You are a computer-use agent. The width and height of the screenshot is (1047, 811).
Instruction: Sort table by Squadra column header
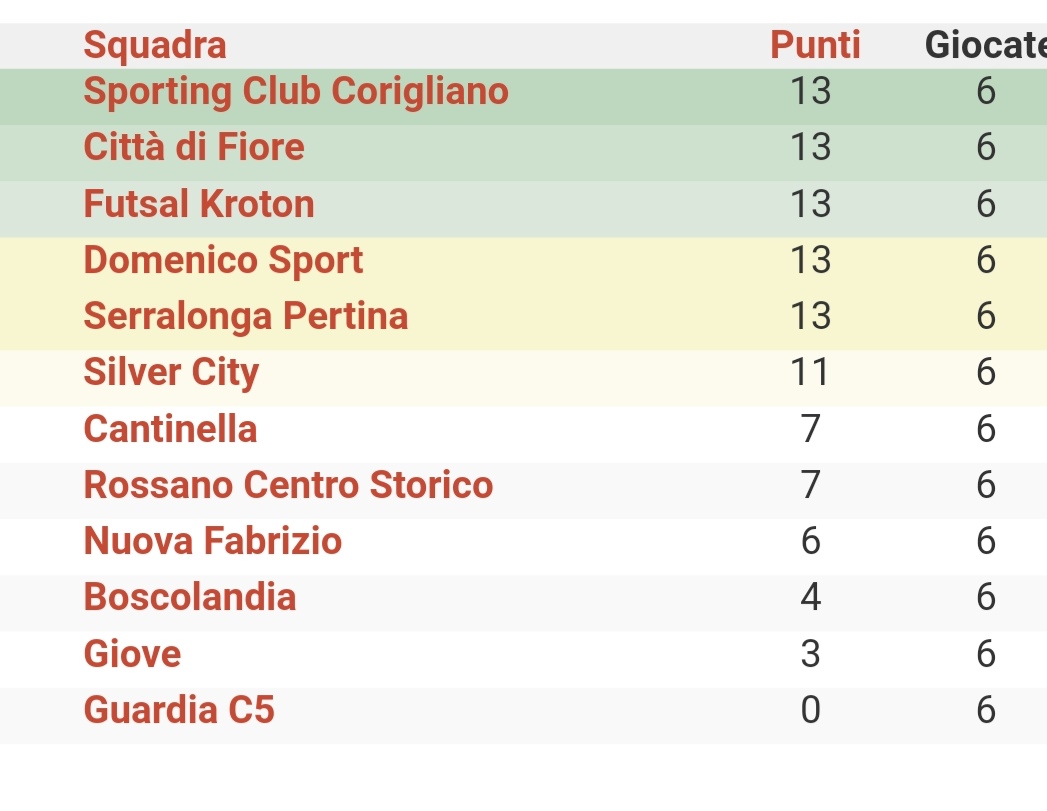click(x=155, y=45)
